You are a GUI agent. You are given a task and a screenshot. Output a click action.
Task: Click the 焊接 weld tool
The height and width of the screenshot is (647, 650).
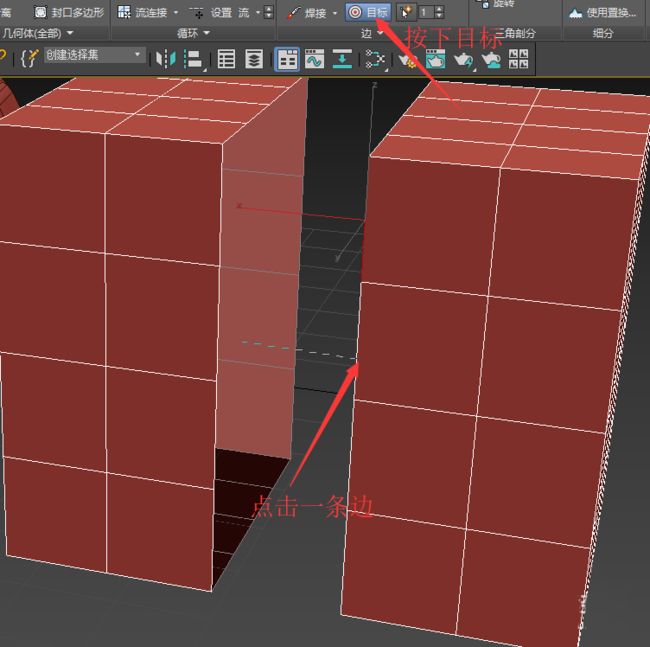tap(307, 13)
